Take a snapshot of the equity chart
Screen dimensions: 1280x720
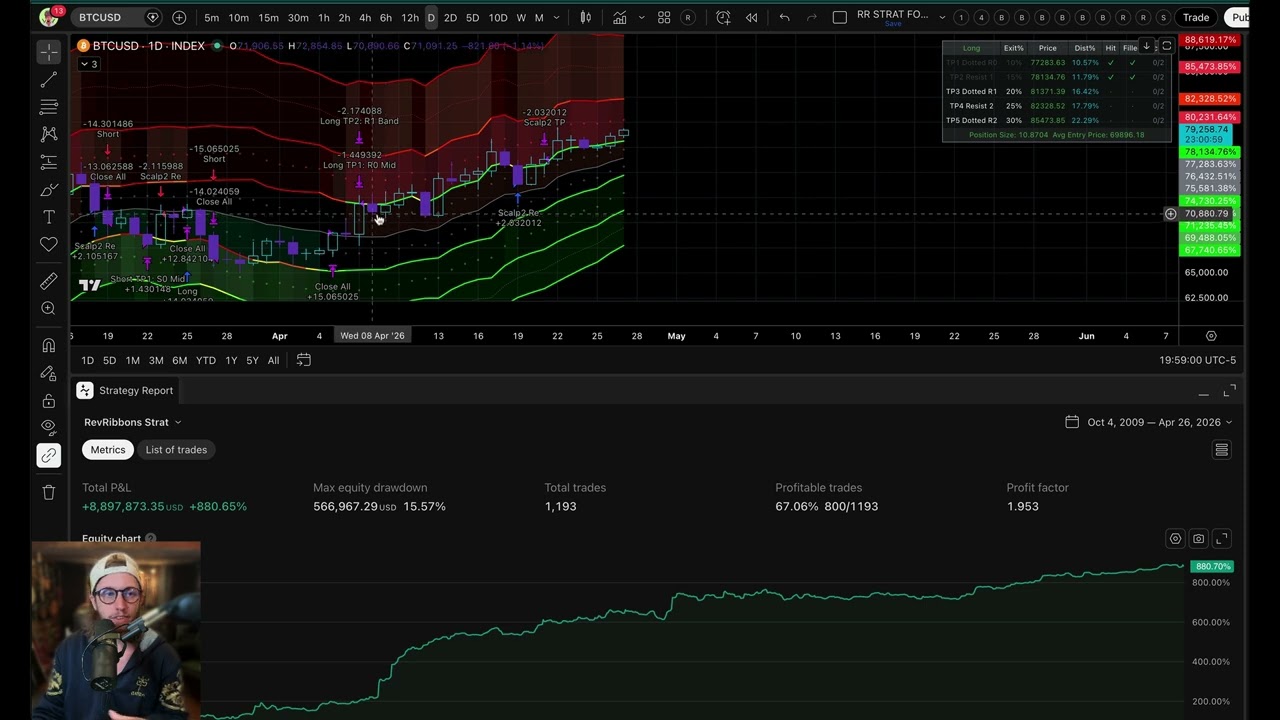[1198, 539]
